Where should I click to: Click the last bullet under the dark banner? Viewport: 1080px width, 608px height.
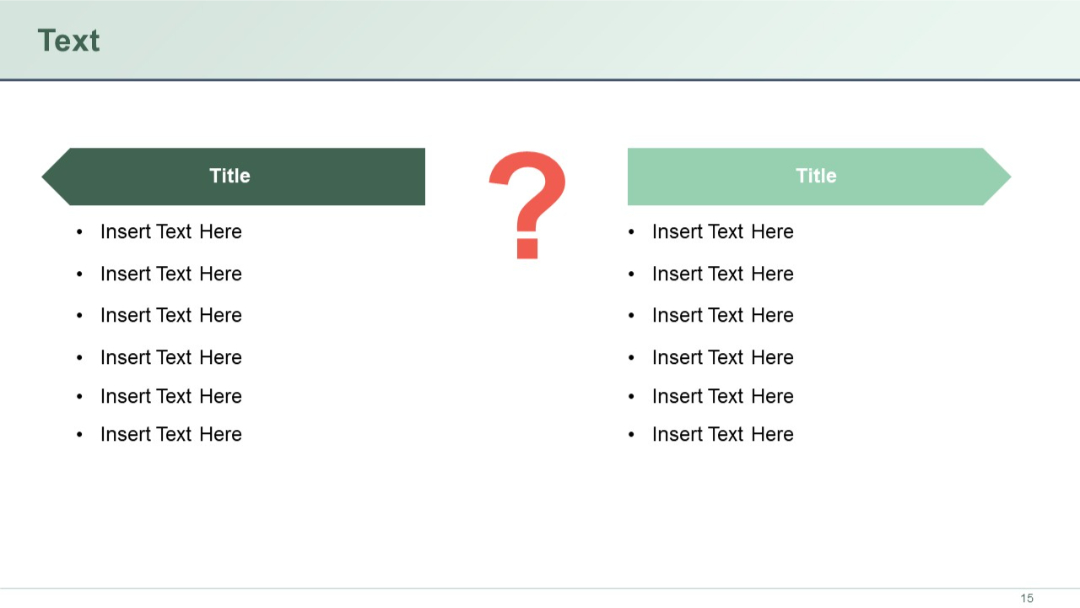(x=170, y=434)
